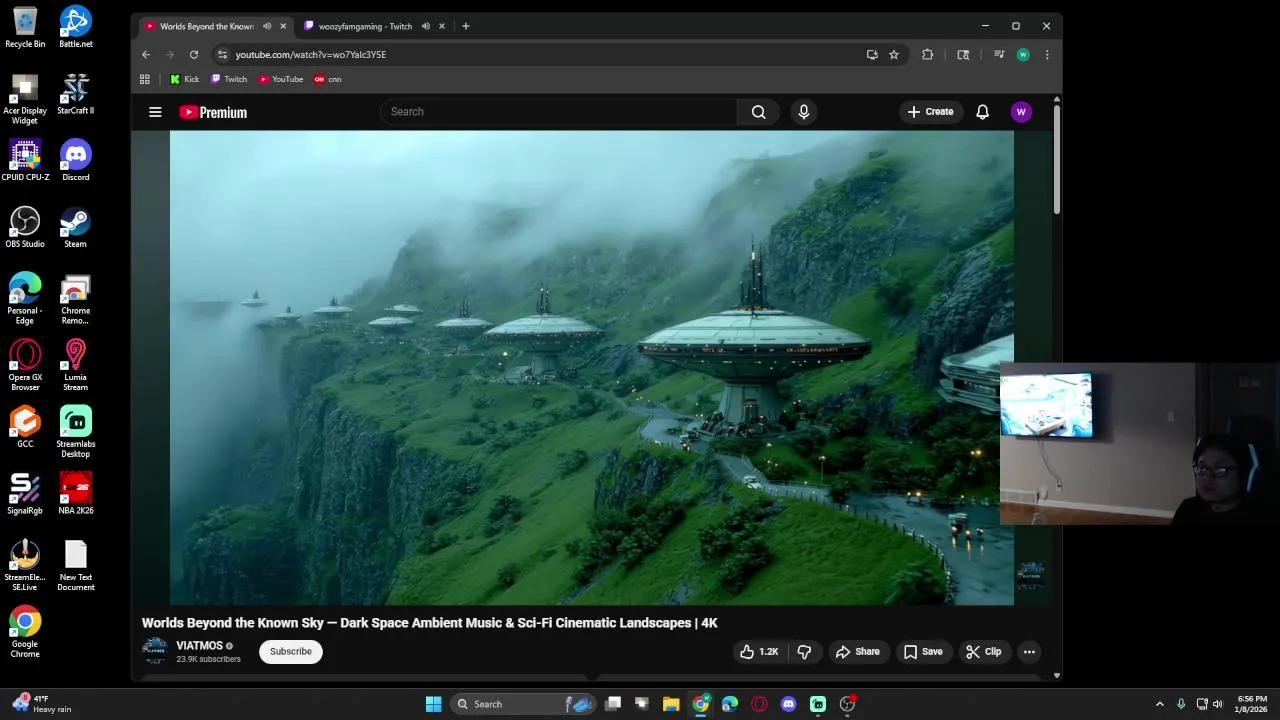Viewport: 1280px width, 720px height.
Task: Like the video with 1.2K likes
Action: click(x=758, y=652)
